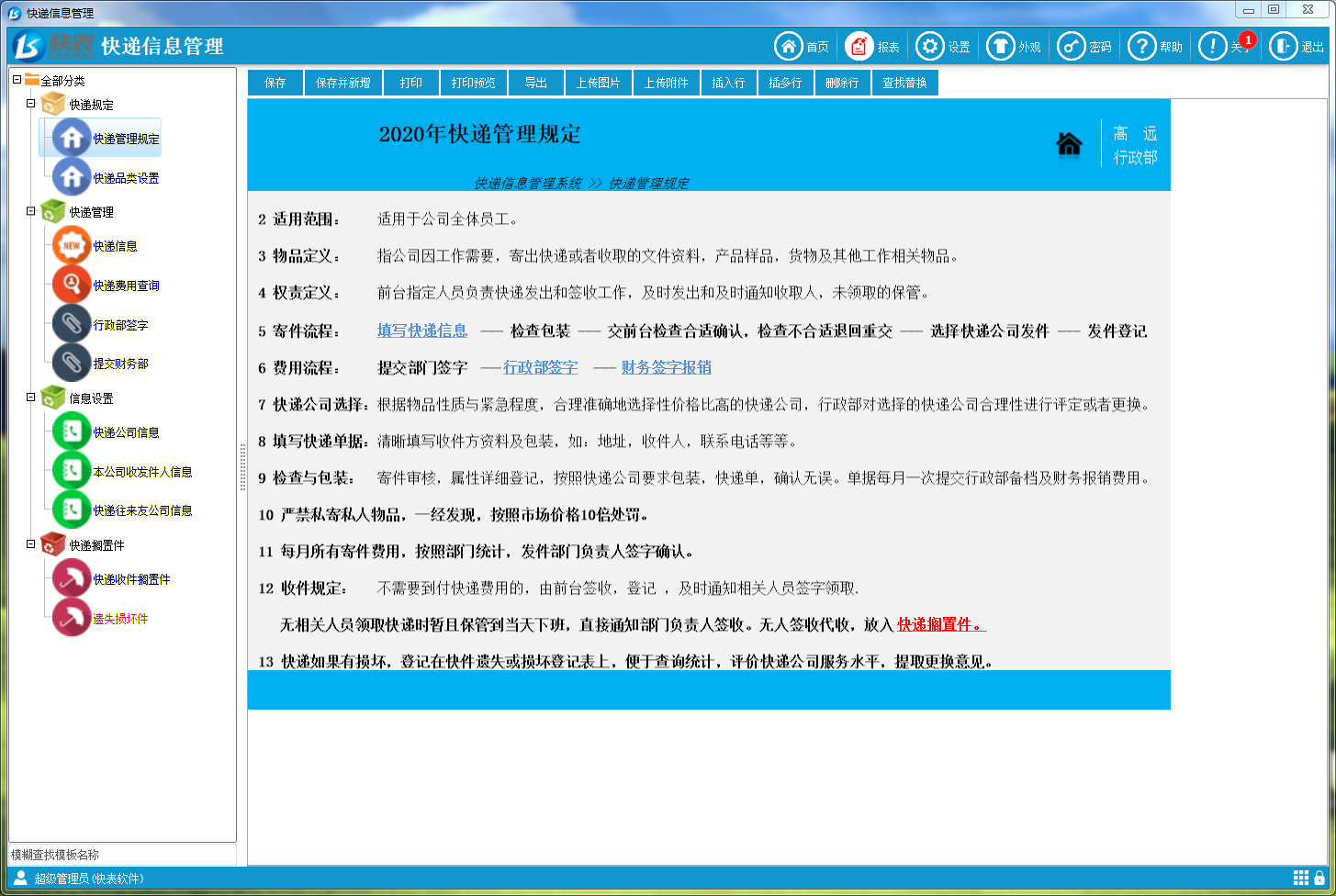
Task: Open 设置 gear icon in header
Action: coord(930,46)
